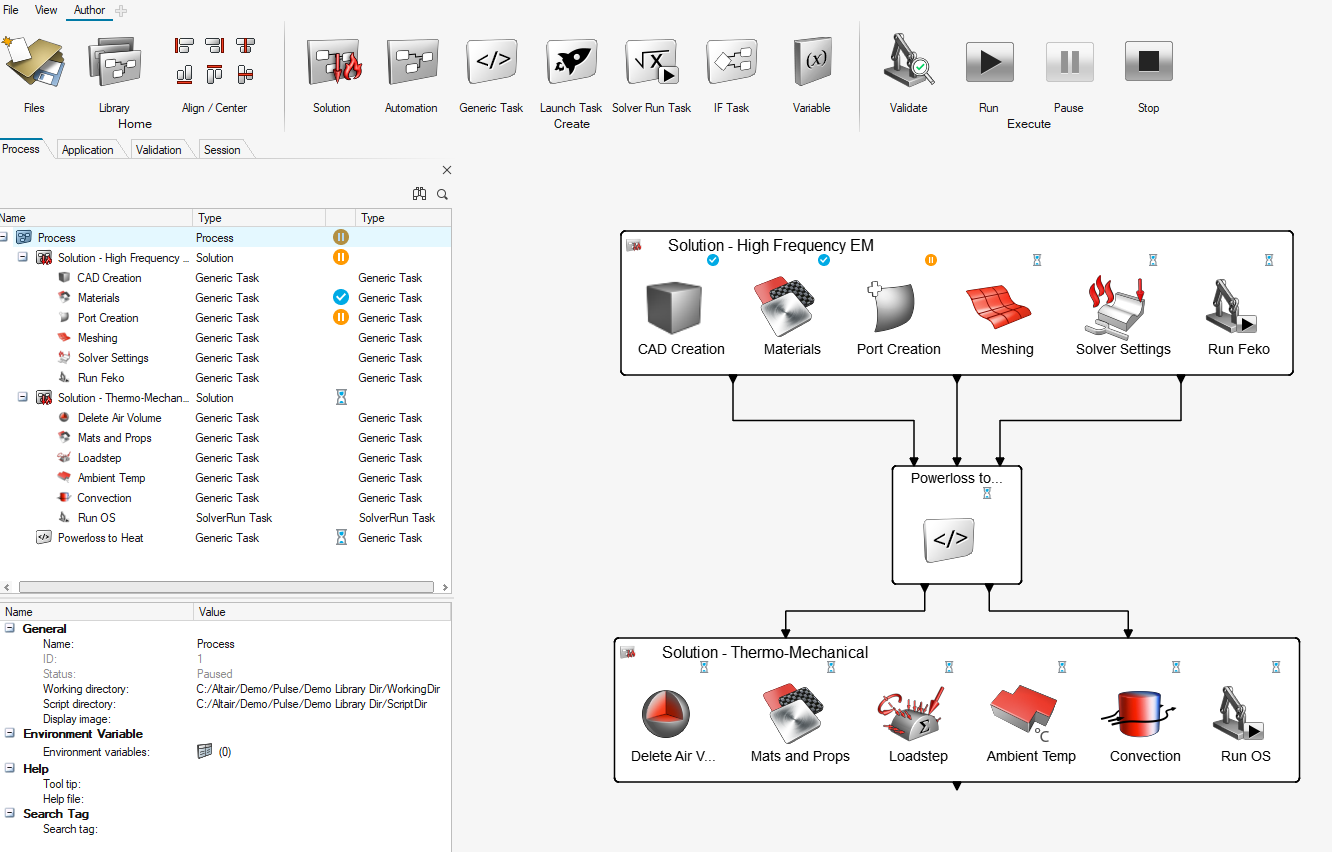1332x852 pixels.
Task: Select Meshing task in the canvas
Action: [1006, 312]
